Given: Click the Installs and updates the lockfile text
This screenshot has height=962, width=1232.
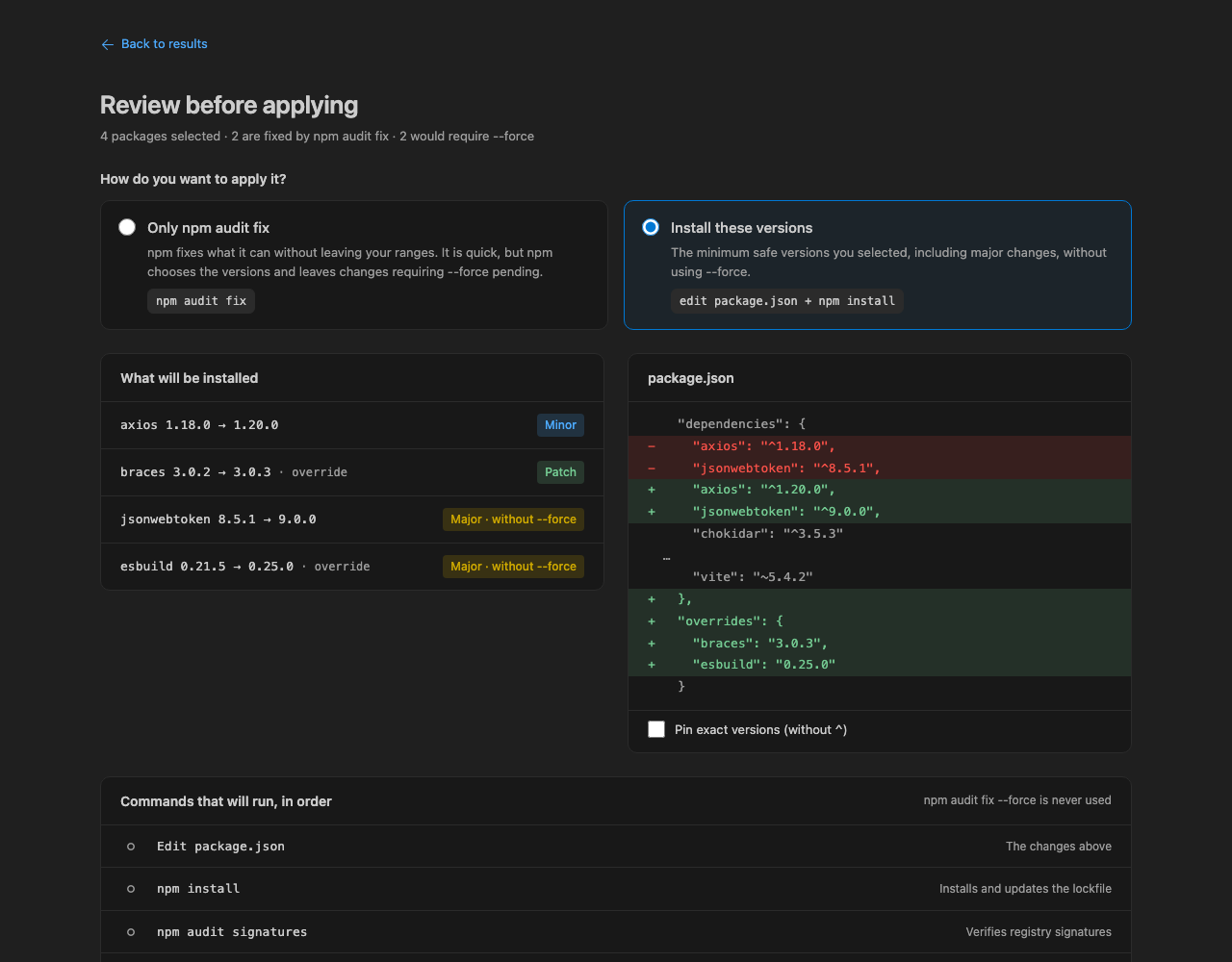Looking at the screenshot, I should click(x=1025, y=889).
